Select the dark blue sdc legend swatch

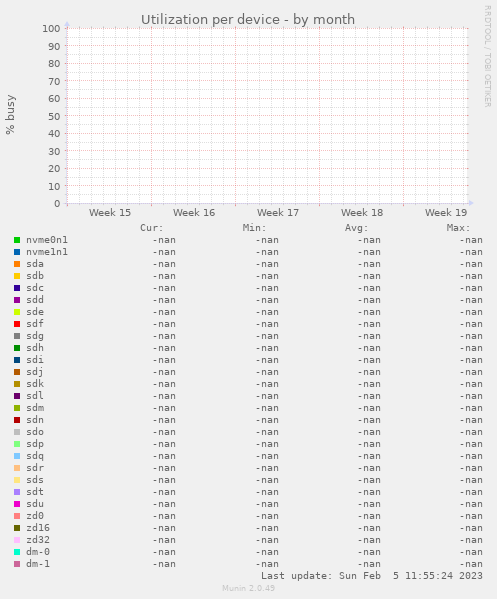[x=17, y=288]
